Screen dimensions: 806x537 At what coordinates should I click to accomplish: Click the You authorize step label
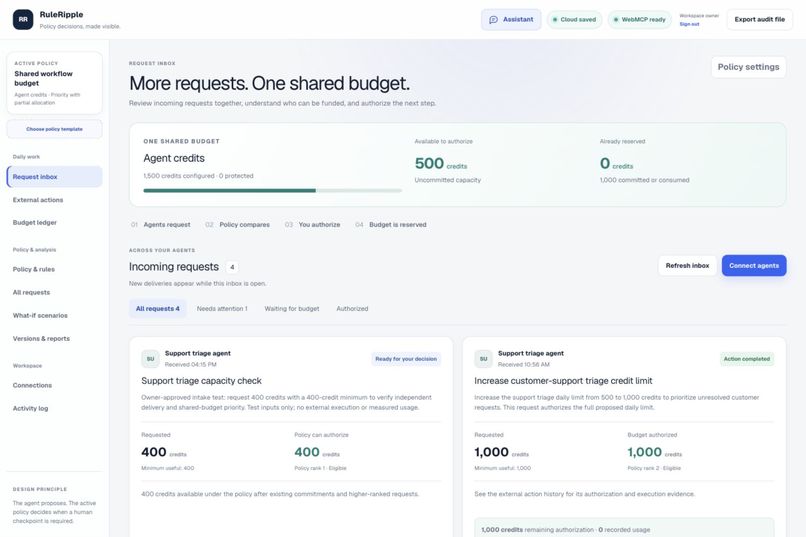[319, 225]
